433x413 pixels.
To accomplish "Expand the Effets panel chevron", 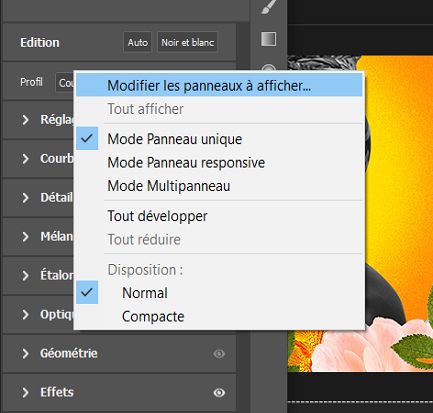I will tap(25, 393).
